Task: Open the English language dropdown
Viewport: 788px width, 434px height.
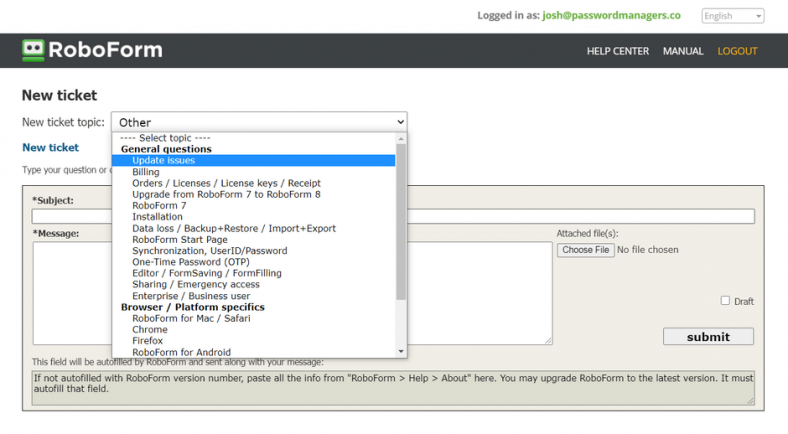Action: tap(732, 16)
